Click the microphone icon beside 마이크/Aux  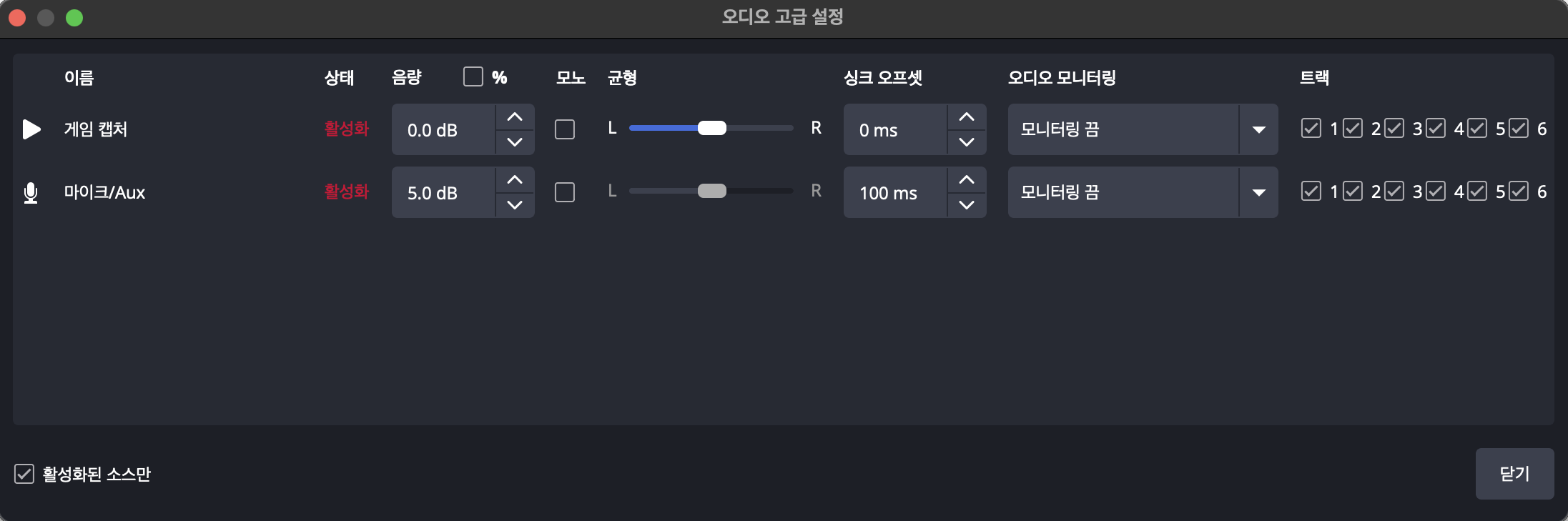point(31,192)
